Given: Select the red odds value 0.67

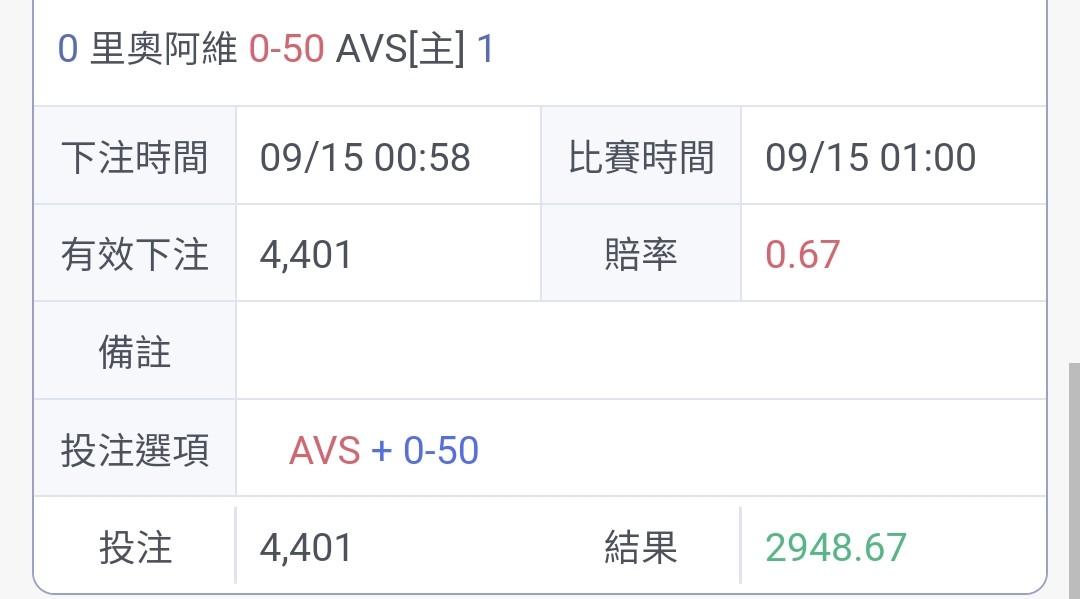Looking at the screenshot, I should (x=802, y=255).
